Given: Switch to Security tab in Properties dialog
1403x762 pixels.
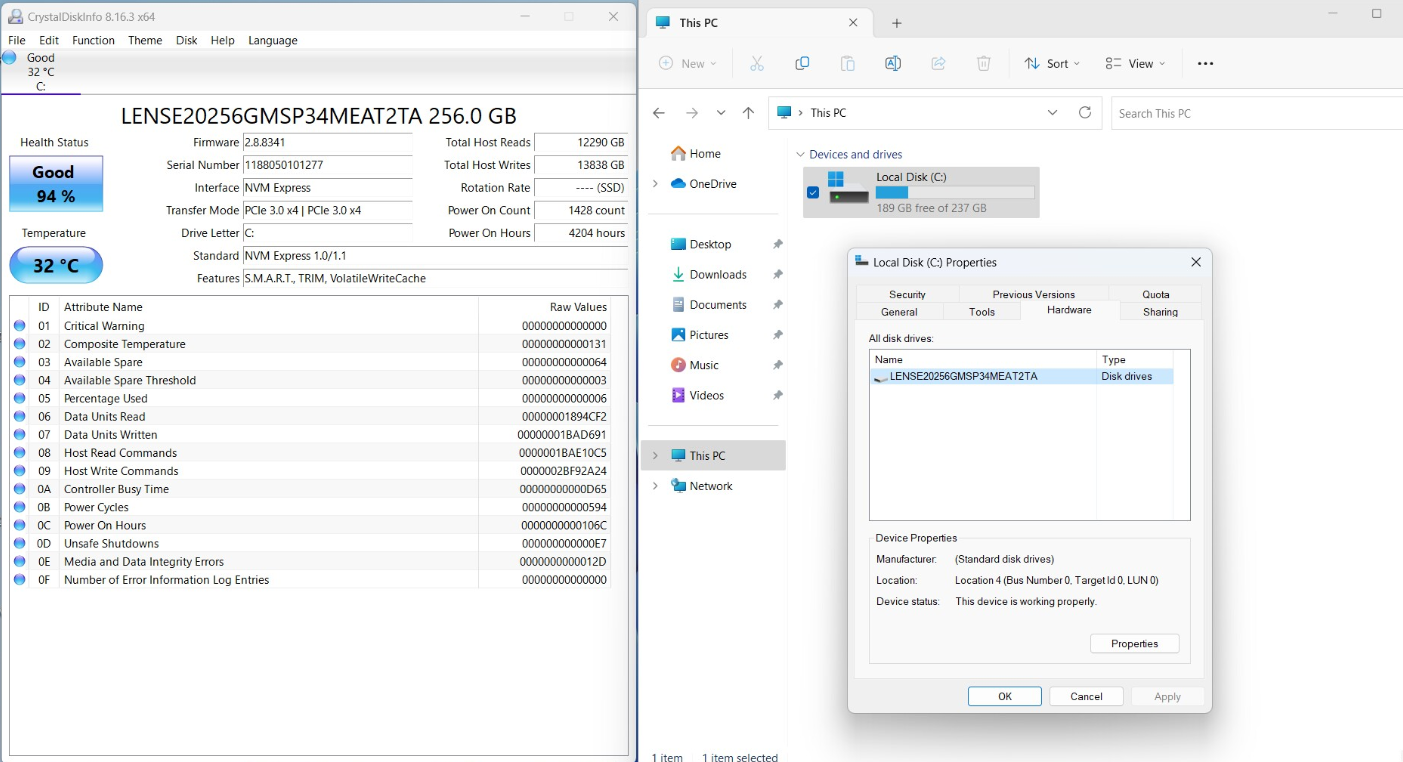Looking at the screenshot, I should 907,294.
